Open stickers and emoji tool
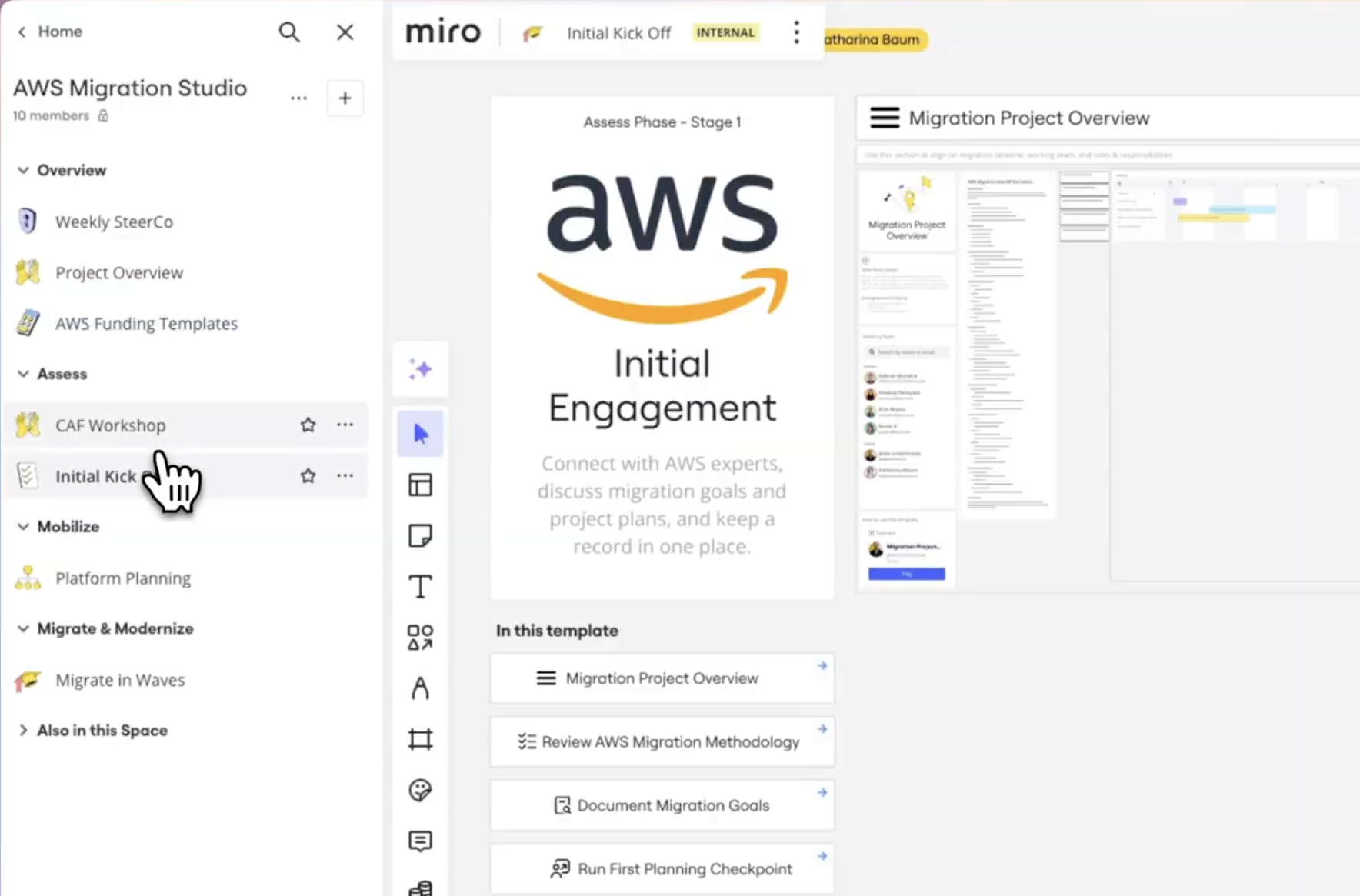Viewport: 1360px width, 896px height. coord(420,791)
